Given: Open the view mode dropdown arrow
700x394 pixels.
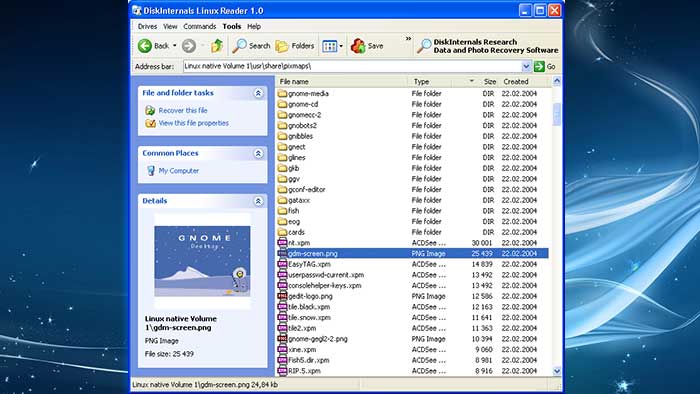Looking at the screenshot, I should pyautogui.click(x=341, y=46).
